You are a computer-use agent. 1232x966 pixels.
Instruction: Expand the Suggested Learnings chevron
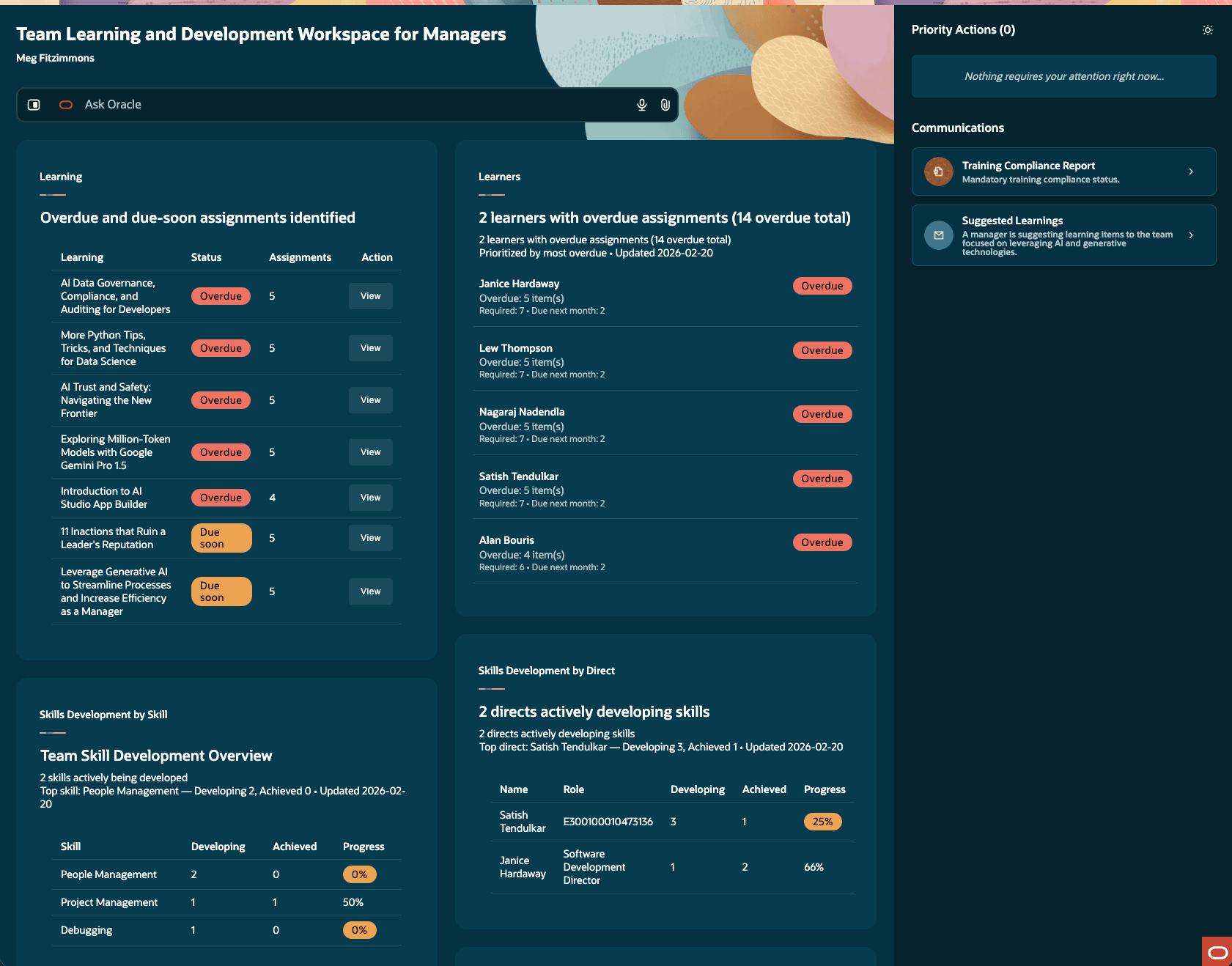click(x=1189, y=235)
